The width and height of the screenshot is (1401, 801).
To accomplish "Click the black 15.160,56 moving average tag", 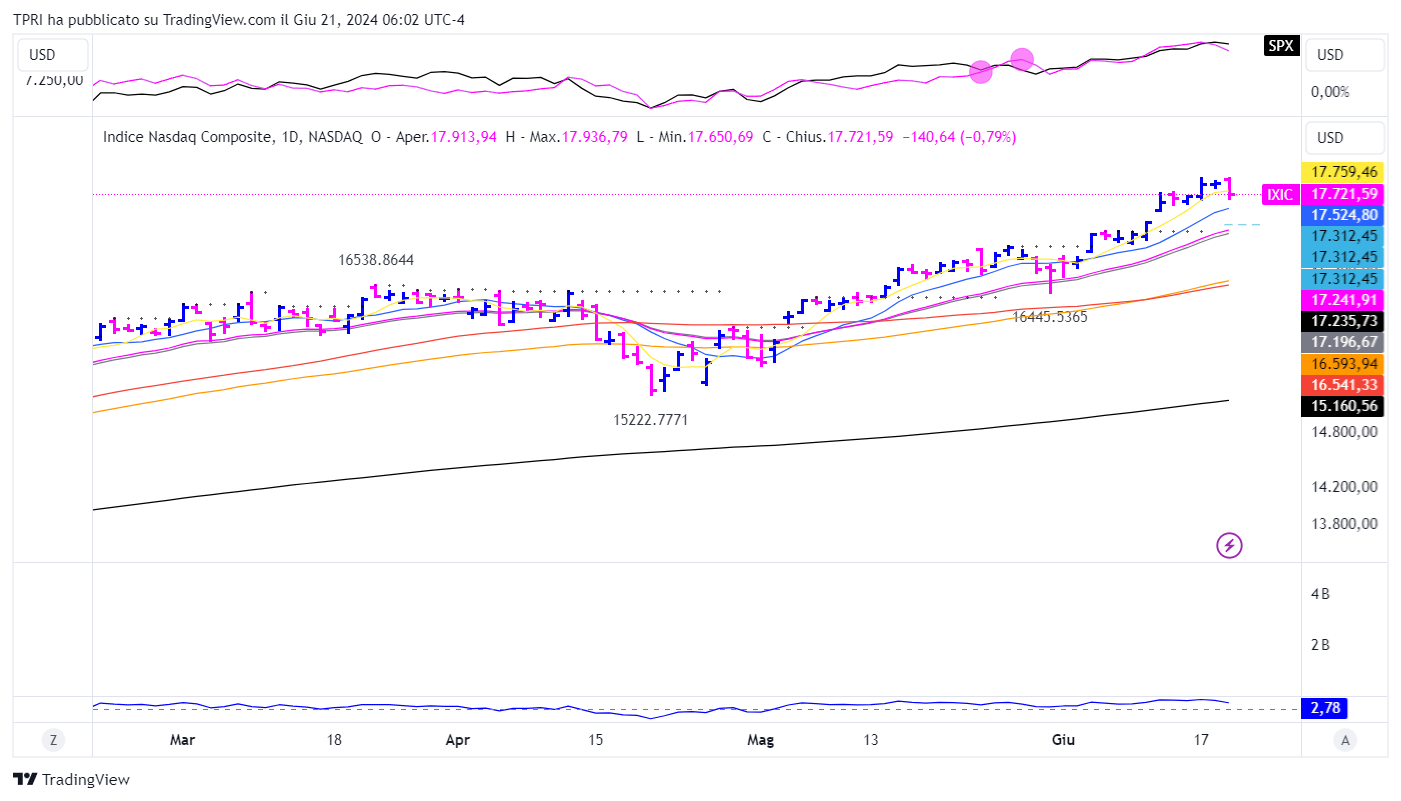I will [x=1344, y=406].
